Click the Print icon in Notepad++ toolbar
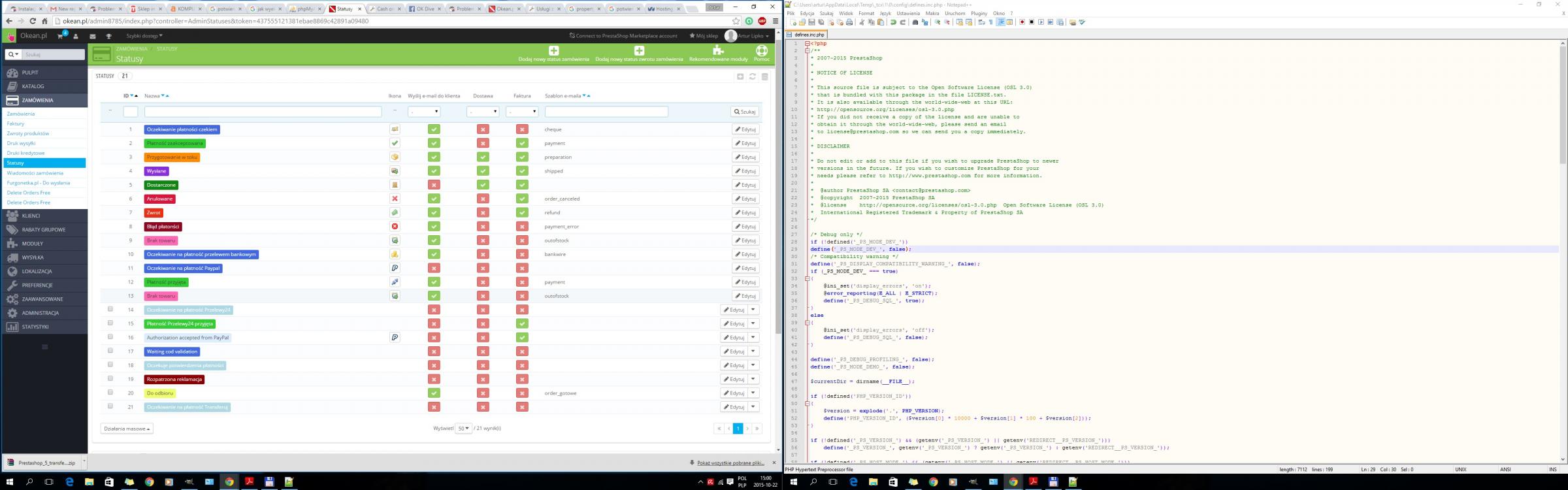The width and height of the screenshot is (1568, 490). [849, 22]
